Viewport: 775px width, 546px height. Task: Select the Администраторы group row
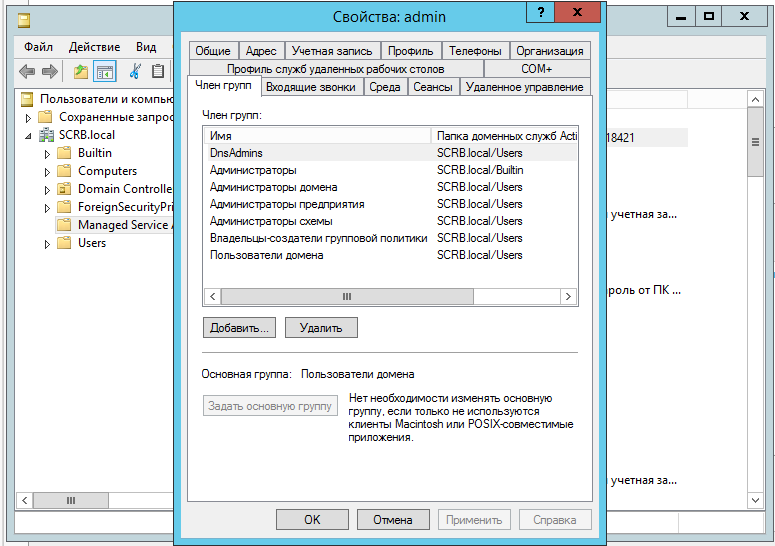(x=390, y=170)
